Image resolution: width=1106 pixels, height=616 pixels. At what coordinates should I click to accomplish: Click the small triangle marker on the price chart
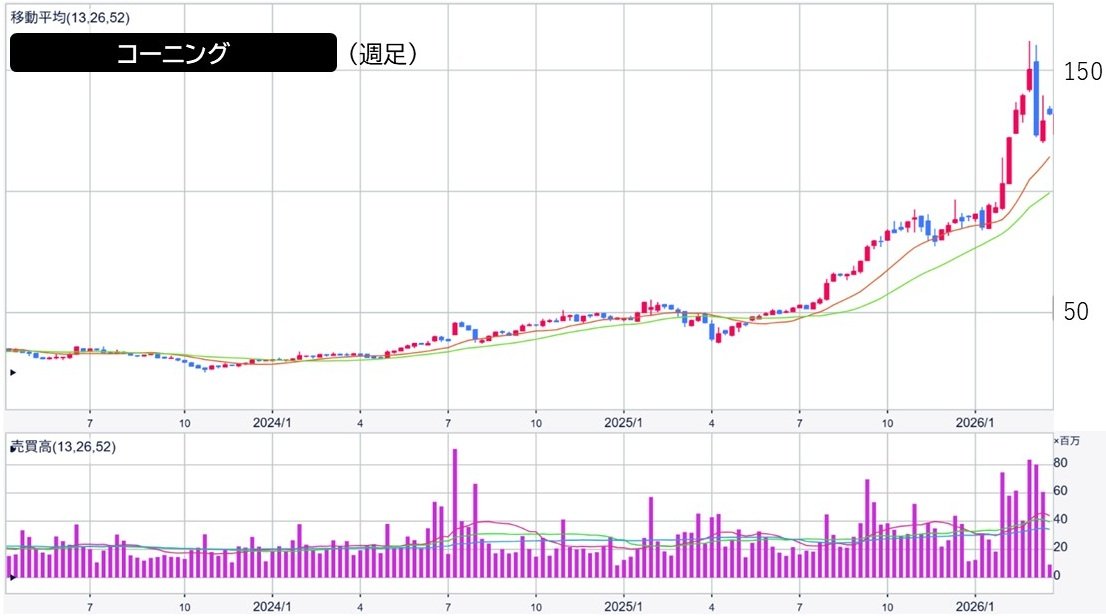pos(12,372)
